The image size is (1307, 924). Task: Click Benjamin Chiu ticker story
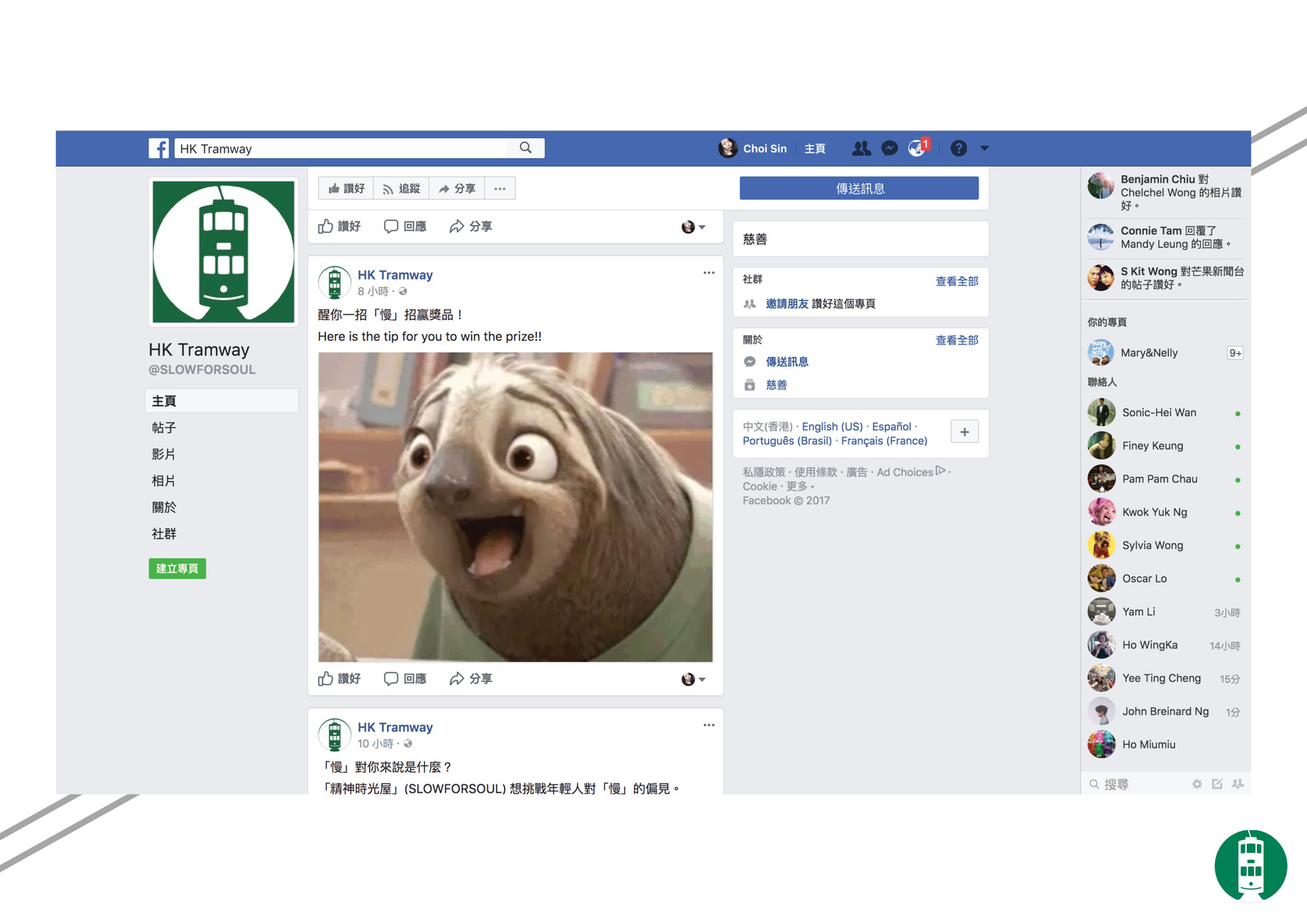coord(1165,192)
